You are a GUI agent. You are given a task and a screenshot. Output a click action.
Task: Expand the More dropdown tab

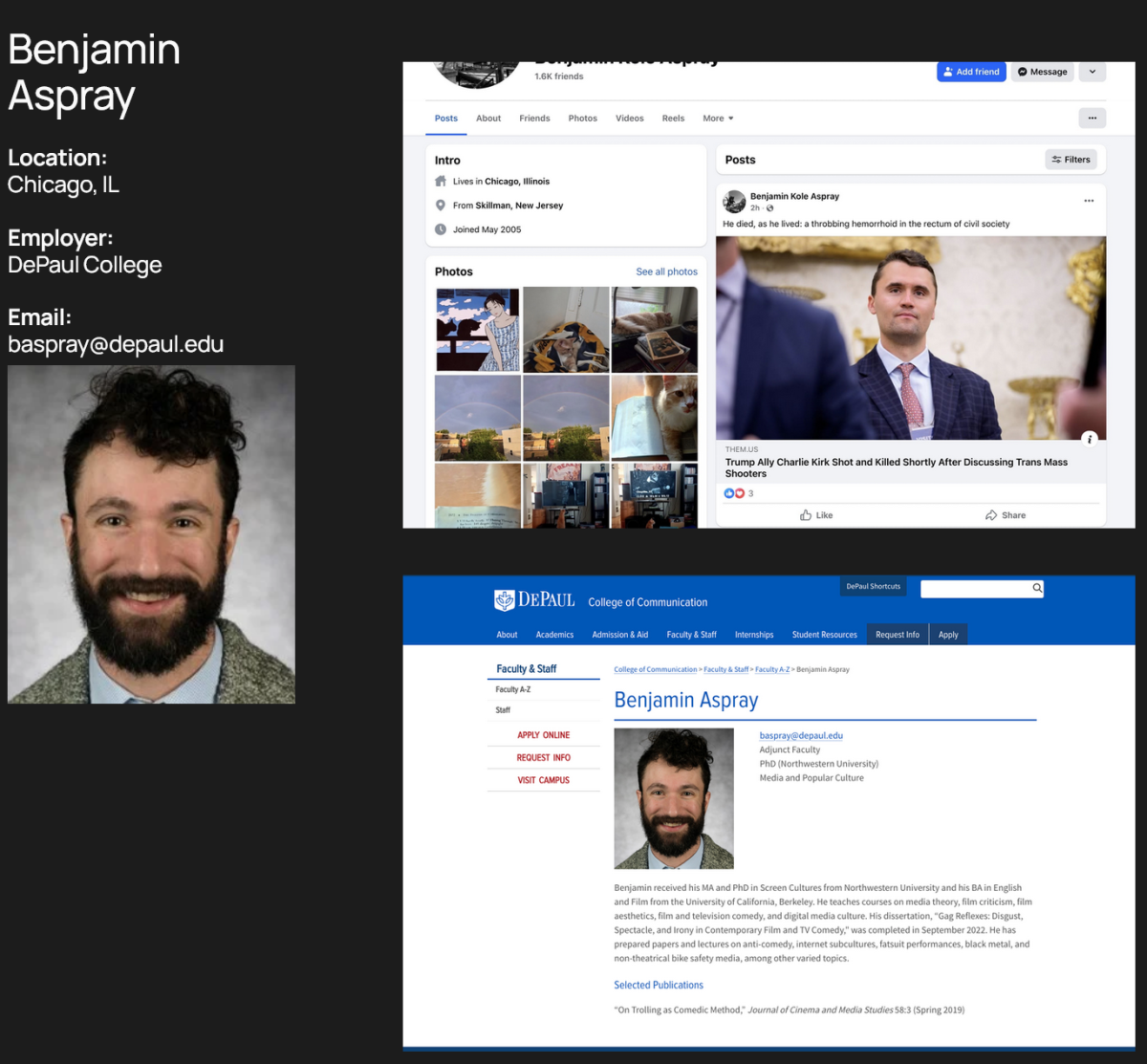(x=718, y=119)
